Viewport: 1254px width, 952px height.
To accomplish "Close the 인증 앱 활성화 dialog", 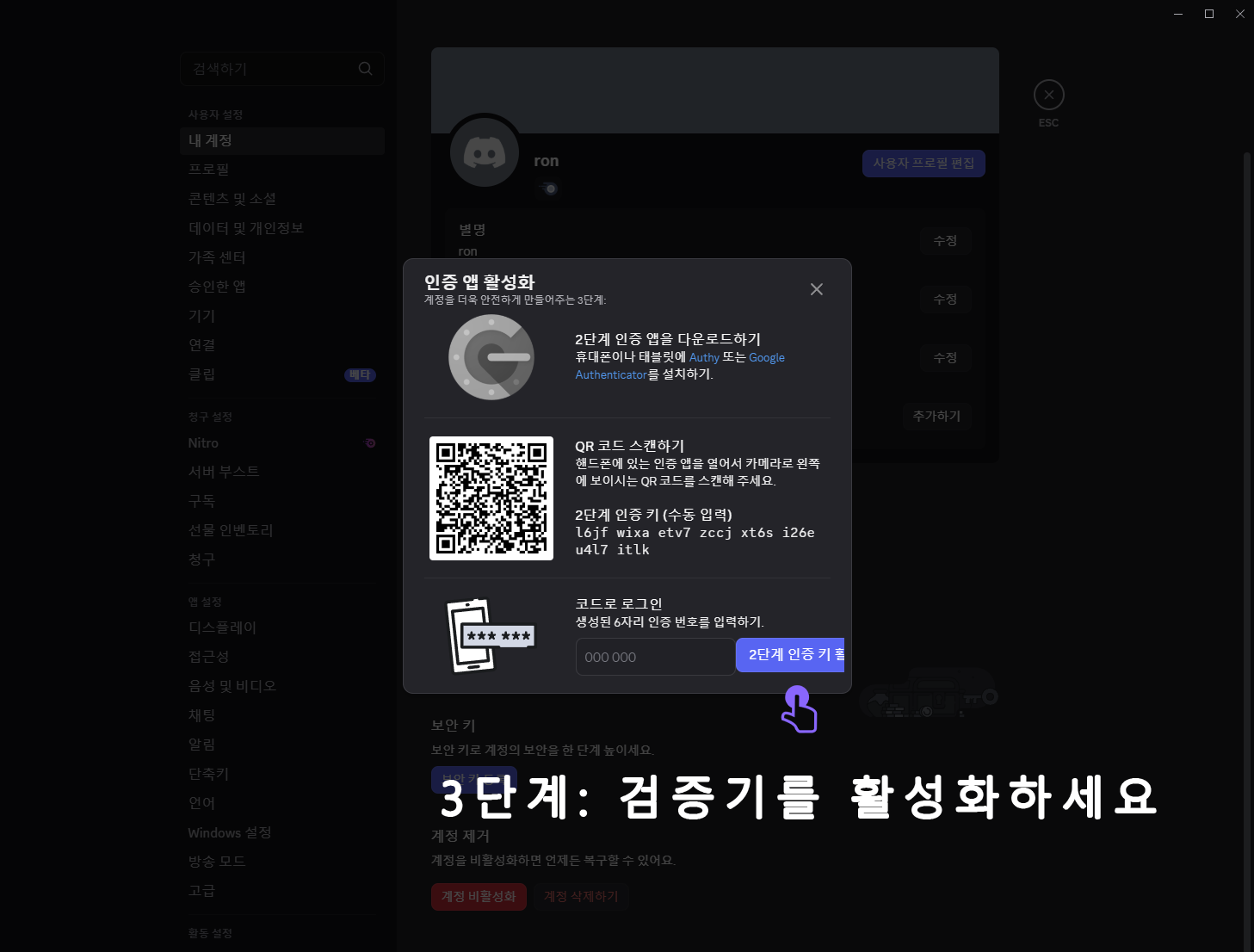I will (x=817, y=289).
